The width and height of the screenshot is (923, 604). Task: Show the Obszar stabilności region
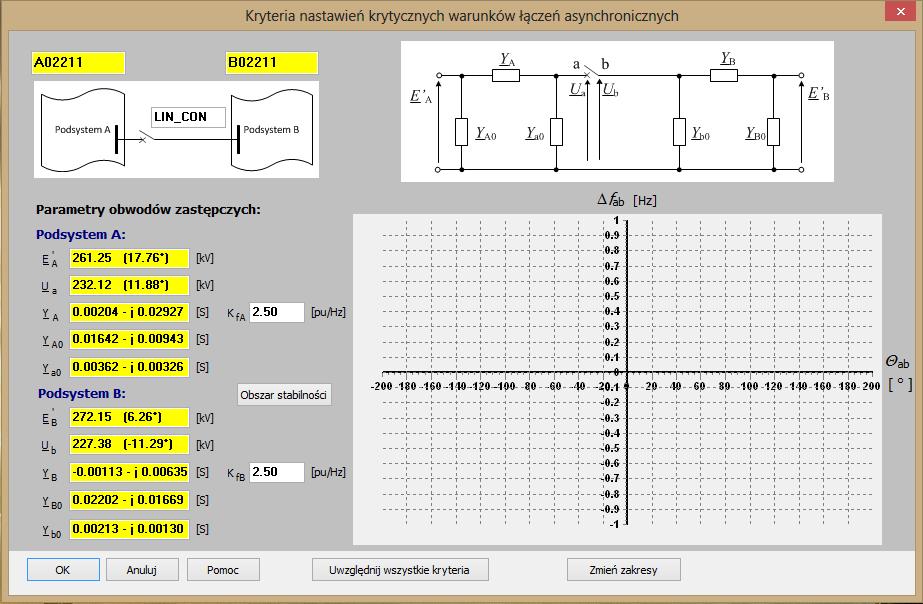tap(284, 394)
